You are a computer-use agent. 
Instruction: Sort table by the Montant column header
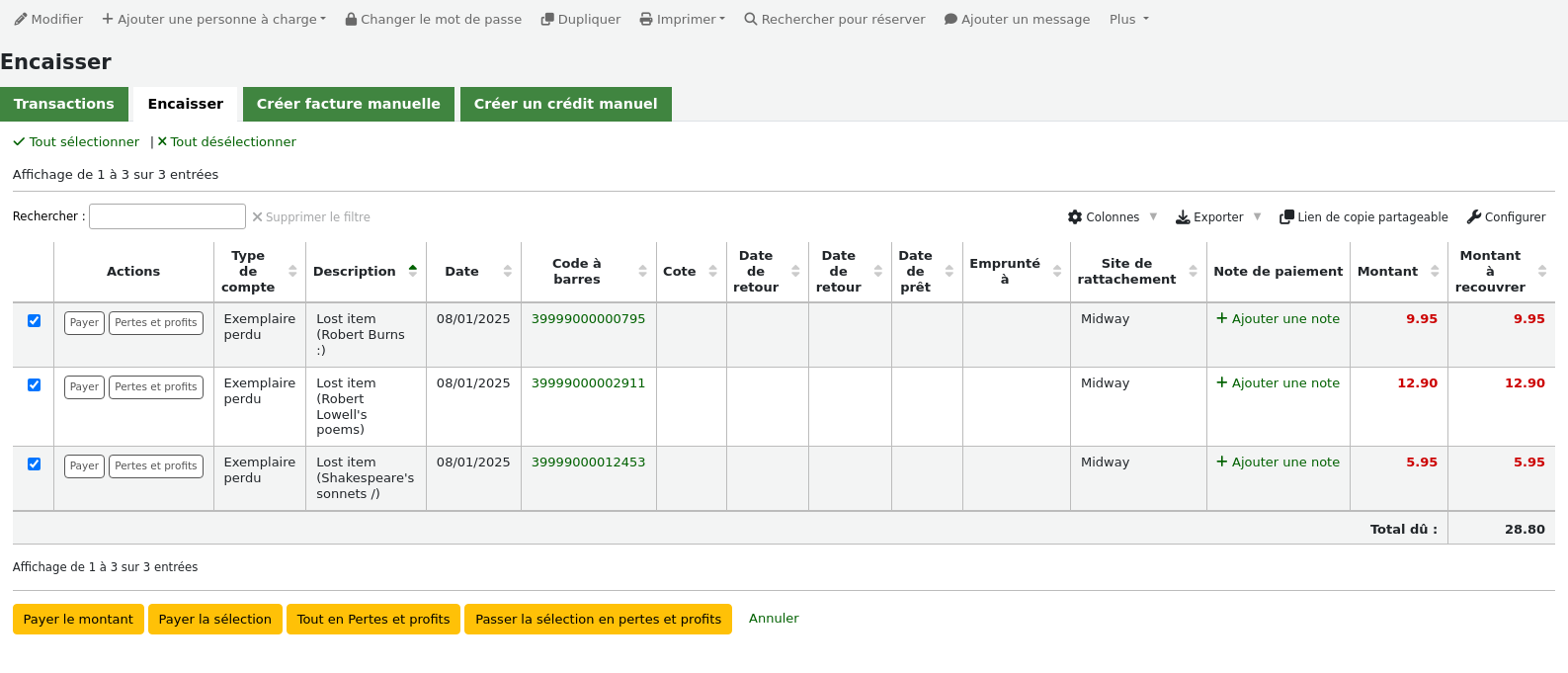tap(1388, 272)
